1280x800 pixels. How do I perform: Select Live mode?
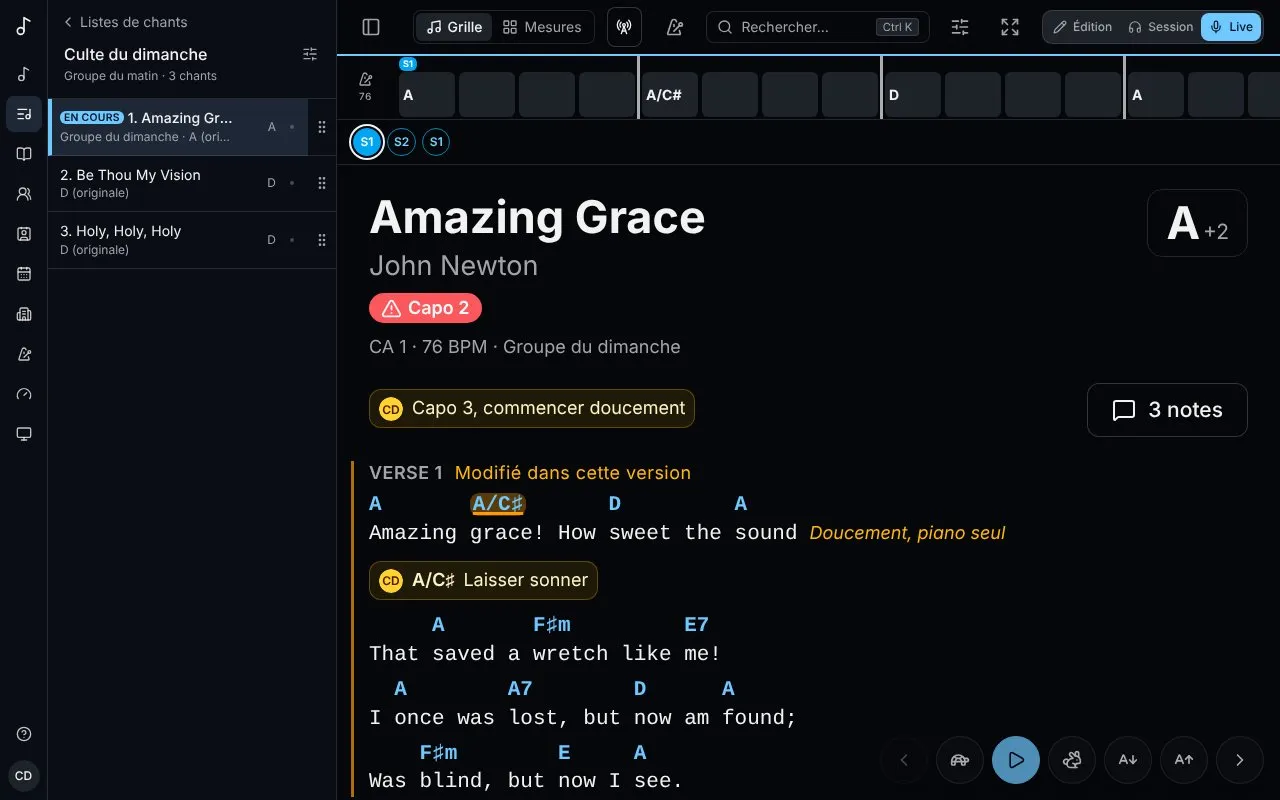point(1231,27)
